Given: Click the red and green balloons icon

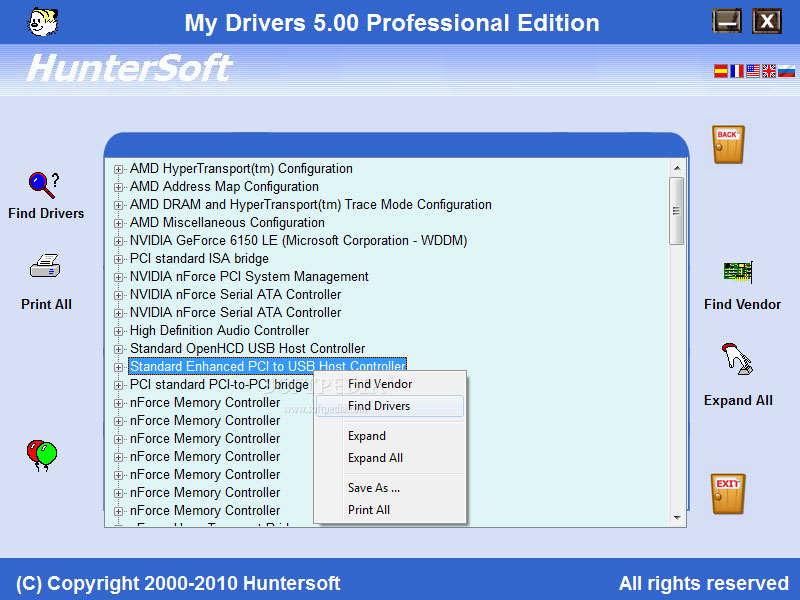Looking at the screenshot, I should click(42, 455).
